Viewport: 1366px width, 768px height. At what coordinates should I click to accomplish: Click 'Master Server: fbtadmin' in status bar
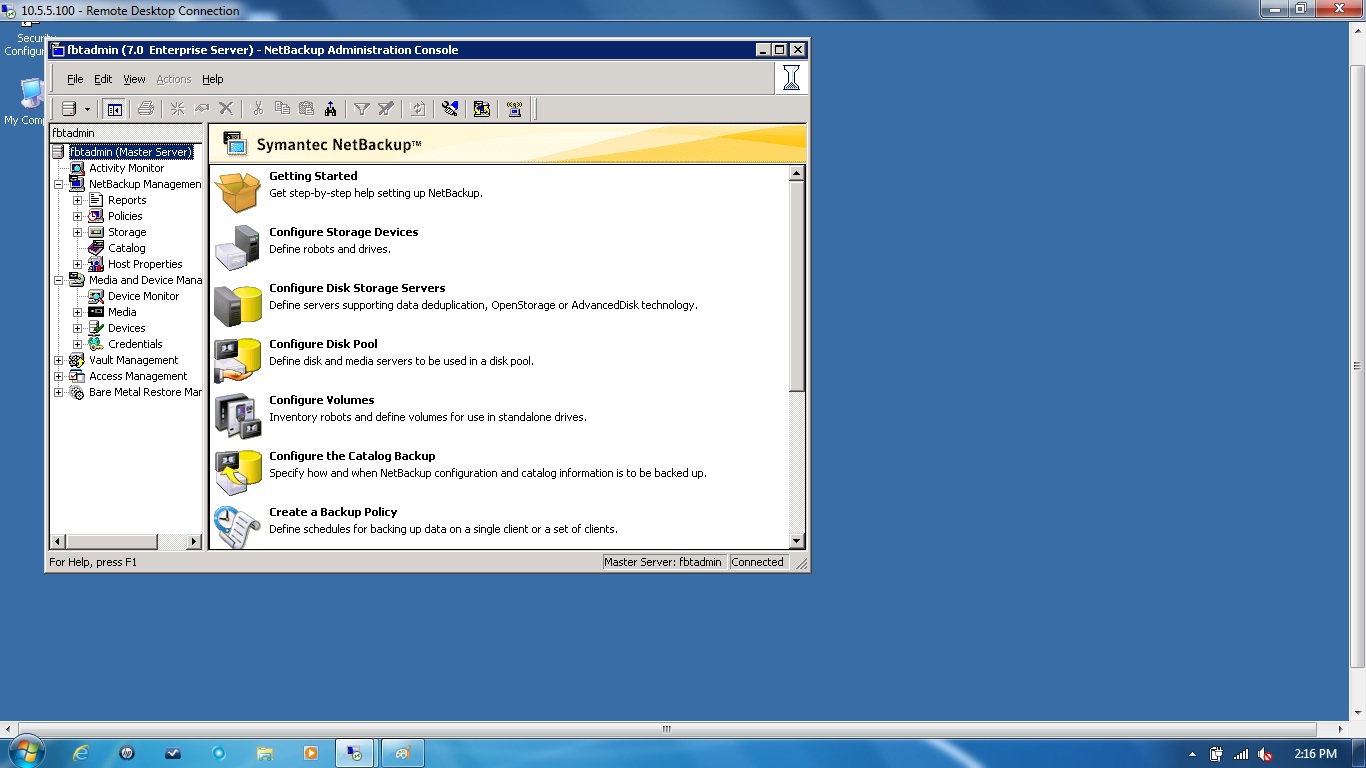point(663,562)
